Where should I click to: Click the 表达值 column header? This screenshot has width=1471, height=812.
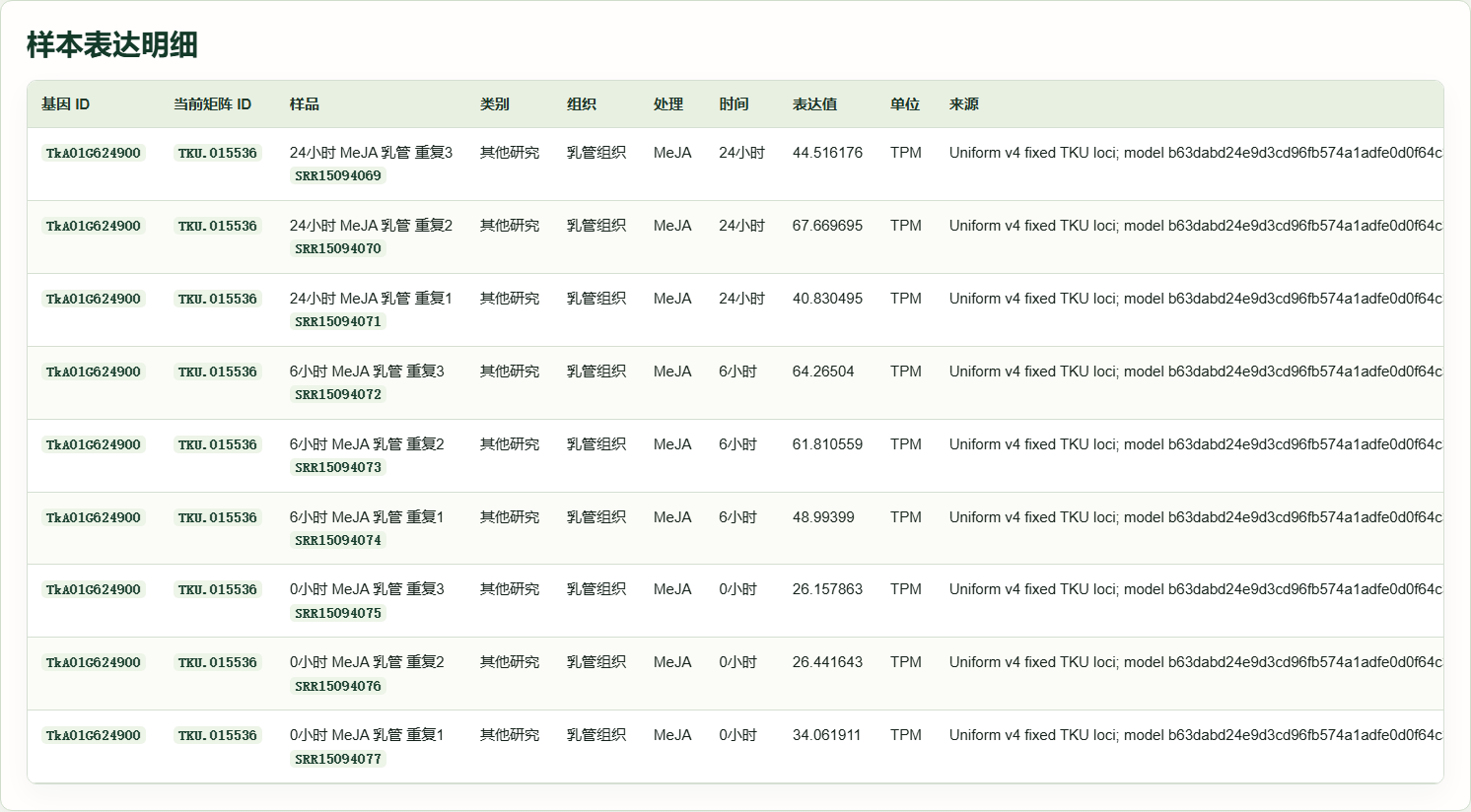[x=814, y=104]
